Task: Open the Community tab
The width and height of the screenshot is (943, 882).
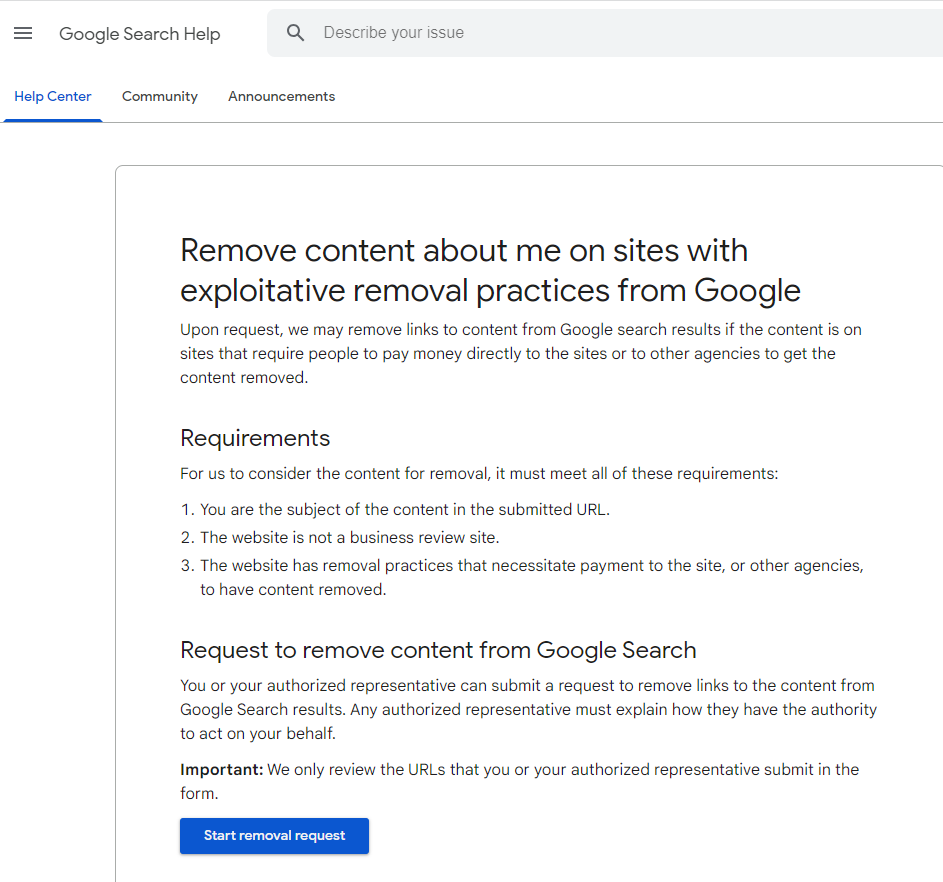Action: point(160,97)
